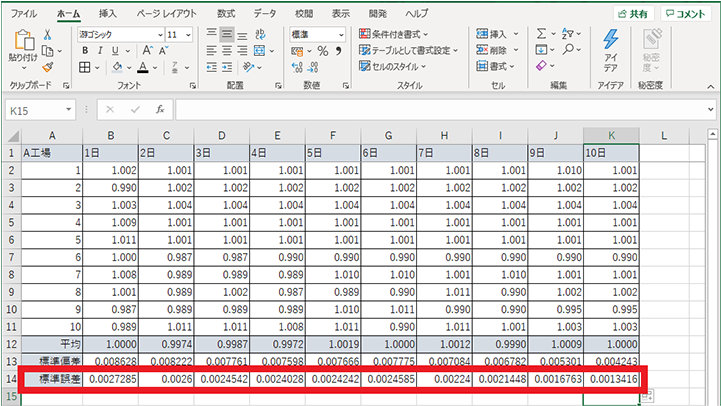Open the fill color dropdown arrow

pyautogui.click(x=129, y=68)
